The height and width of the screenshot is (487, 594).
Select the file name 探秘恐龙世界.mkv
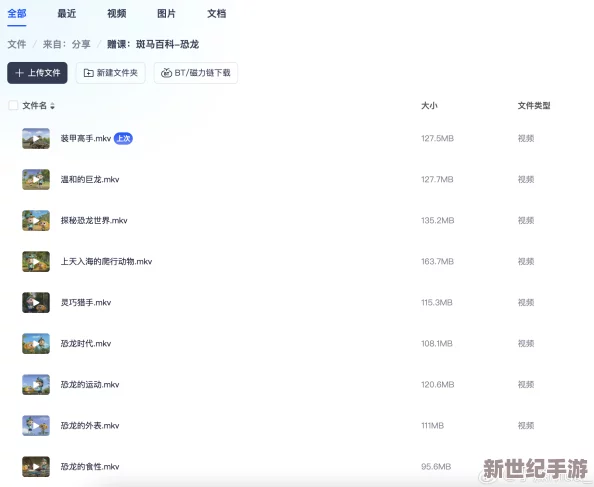94,220
